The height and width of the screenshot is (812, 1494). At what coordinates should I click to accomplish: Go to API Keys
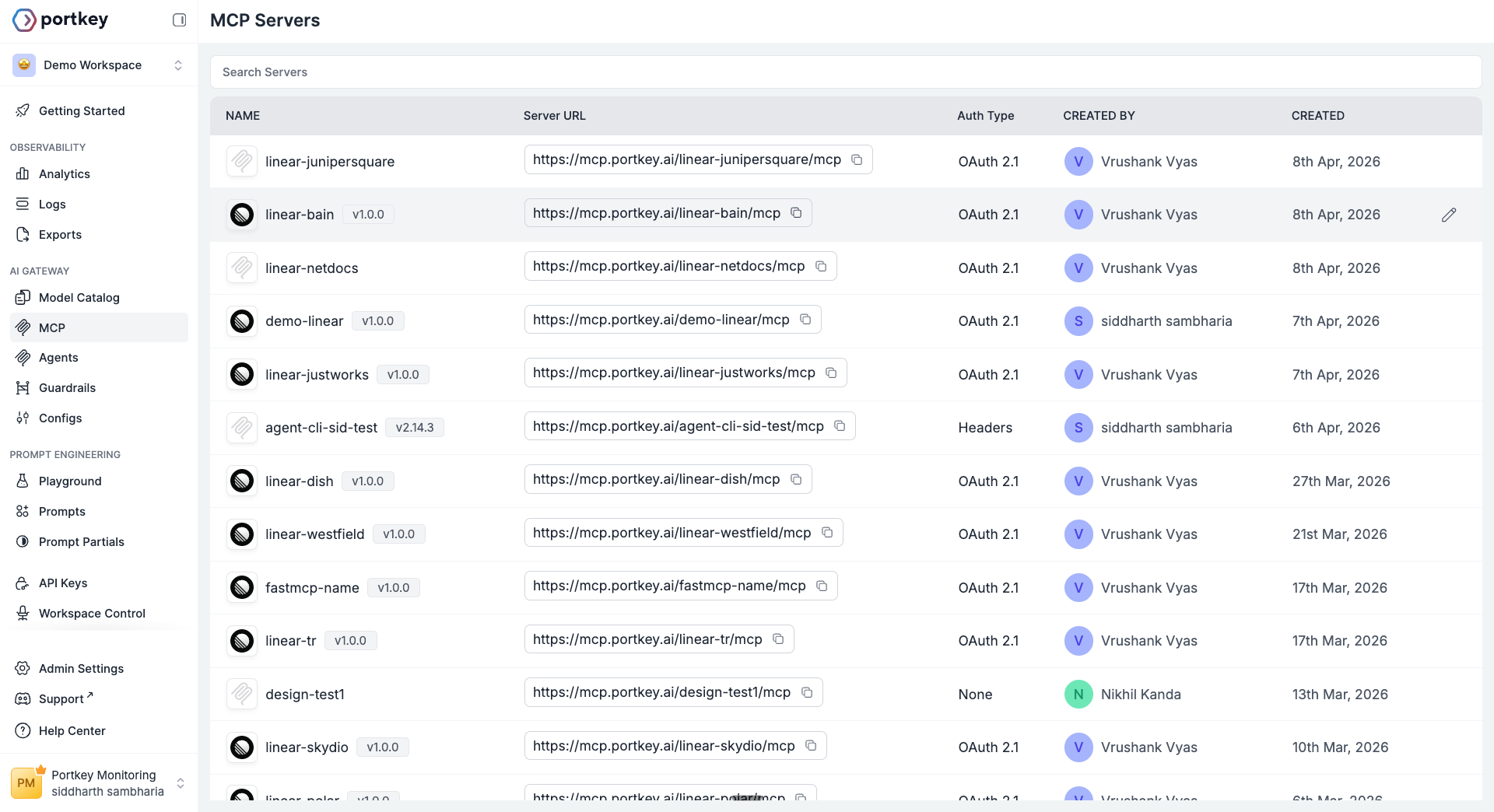click(x=99, y=583)
